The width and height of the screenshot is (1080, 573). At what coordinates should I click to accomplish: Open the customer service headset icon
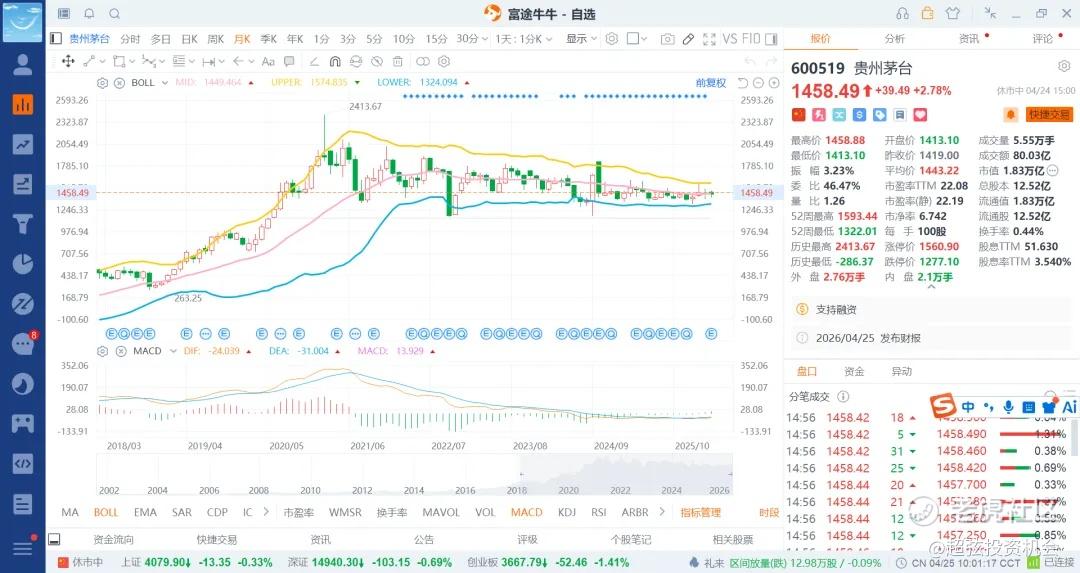pyautogui.click(x=902, y=13)
